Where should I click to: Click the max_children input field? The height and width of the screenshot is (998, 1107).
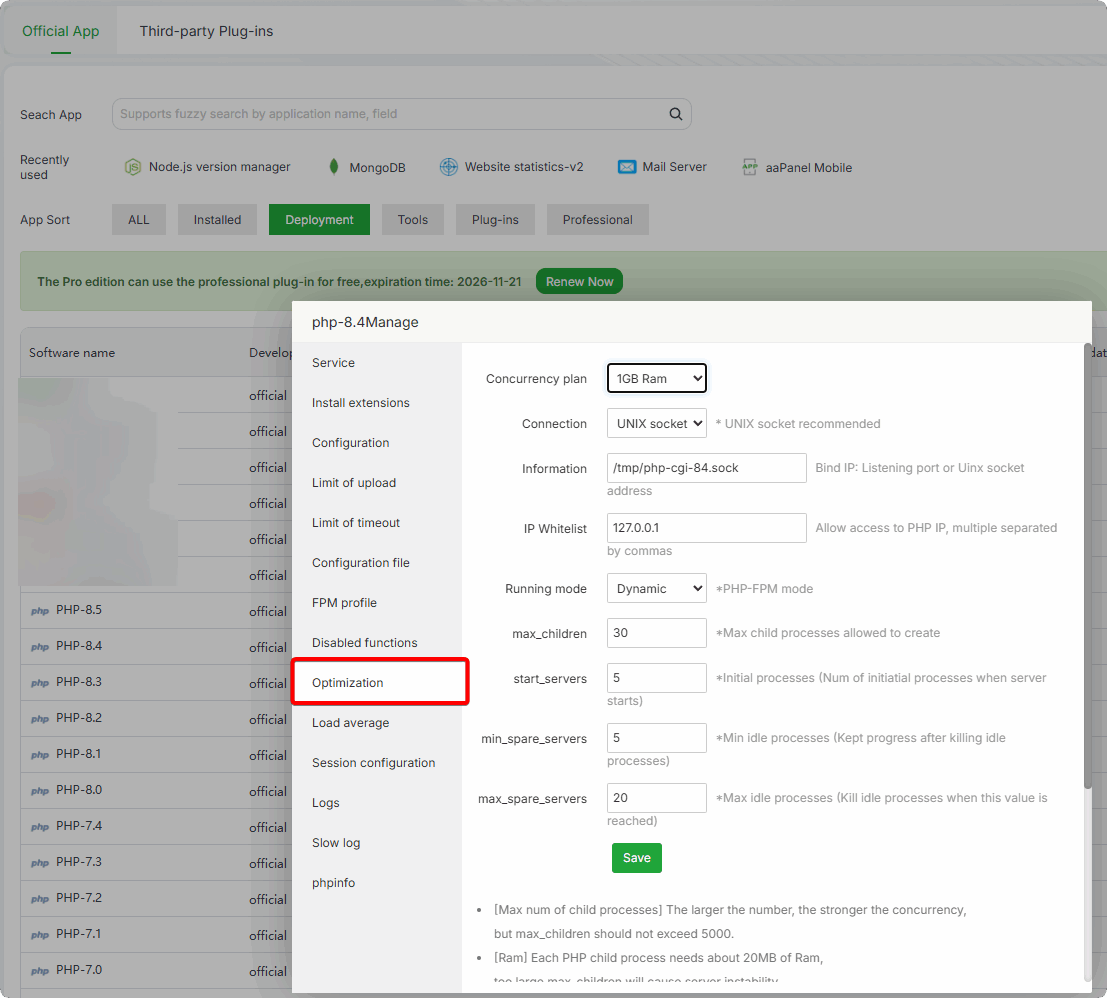[x=656, y=633]
